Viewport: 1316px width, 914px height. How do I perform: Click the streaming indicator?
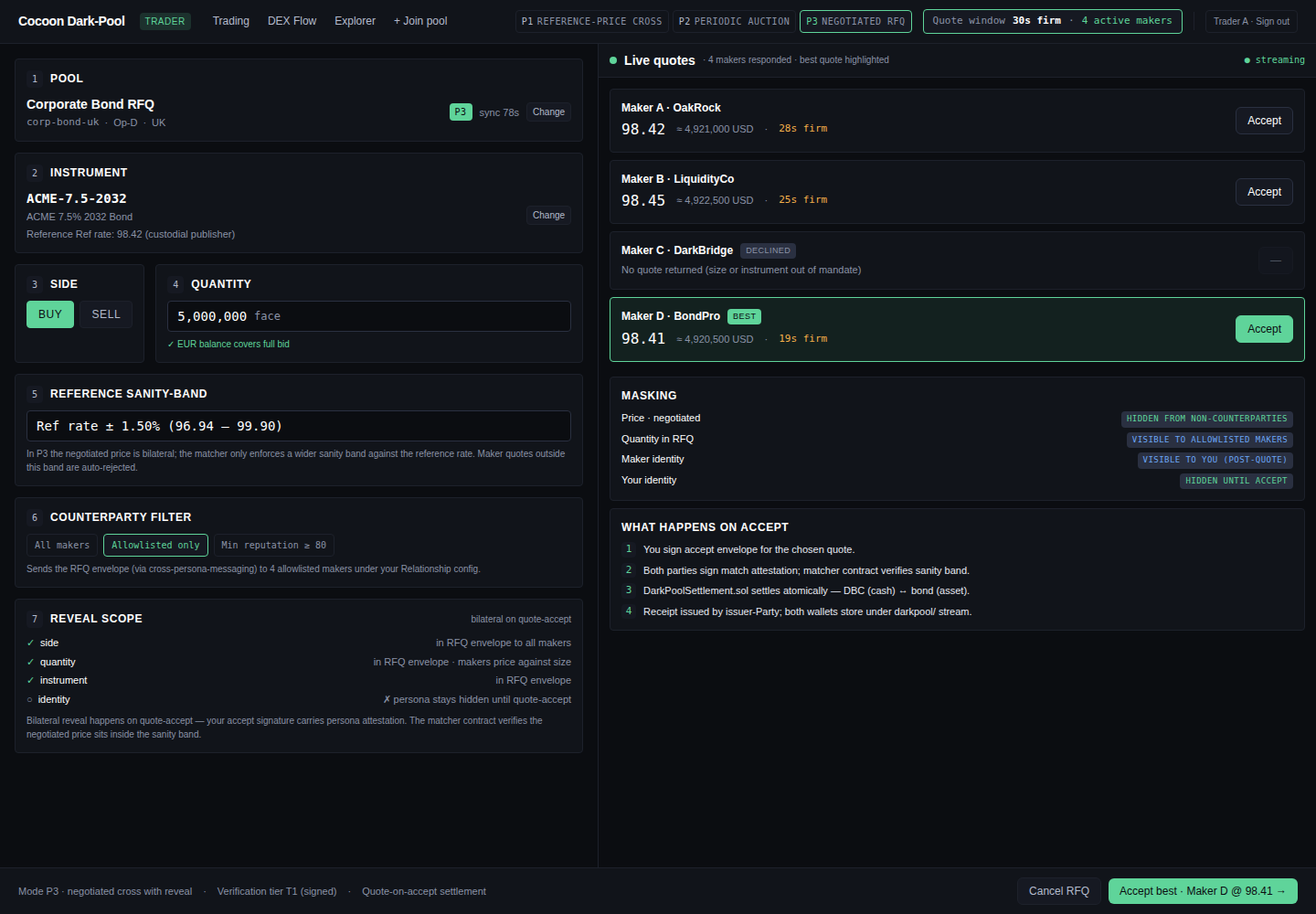click(1275, 60)
